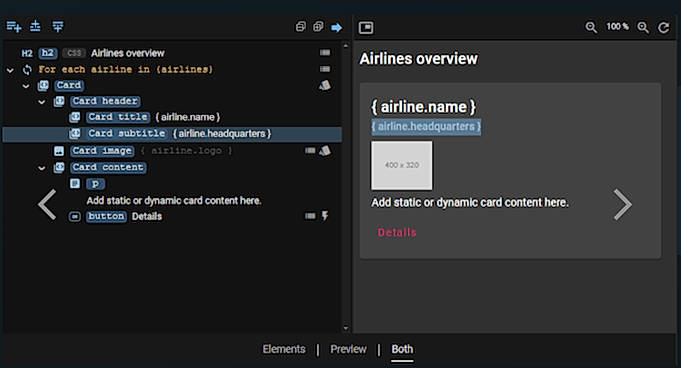
Task: Click the insert element below icon
Action: [x=58, y=27]
